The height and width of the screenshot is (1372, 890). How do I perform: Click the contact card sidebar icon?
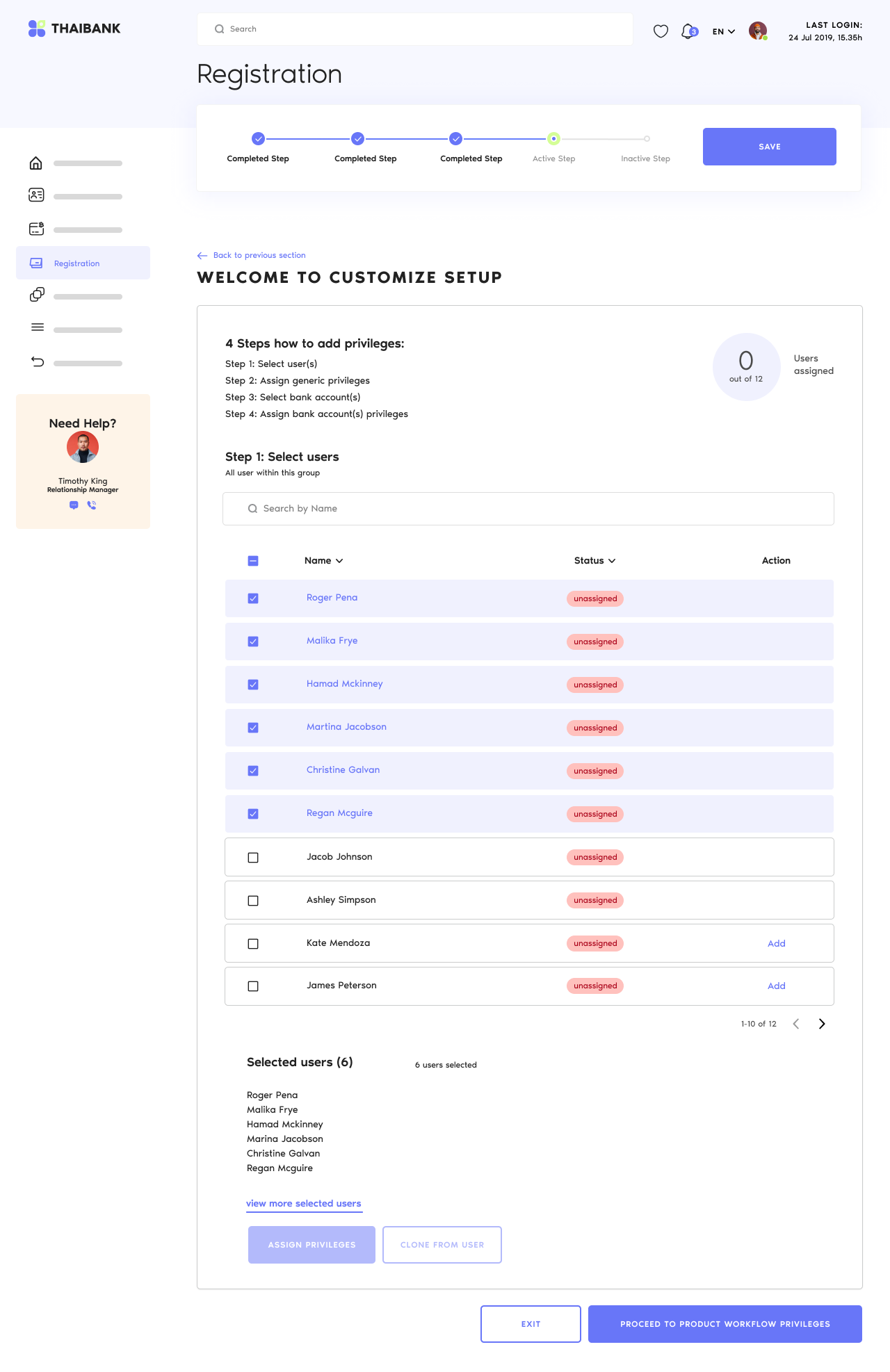(x=36, y=195)
